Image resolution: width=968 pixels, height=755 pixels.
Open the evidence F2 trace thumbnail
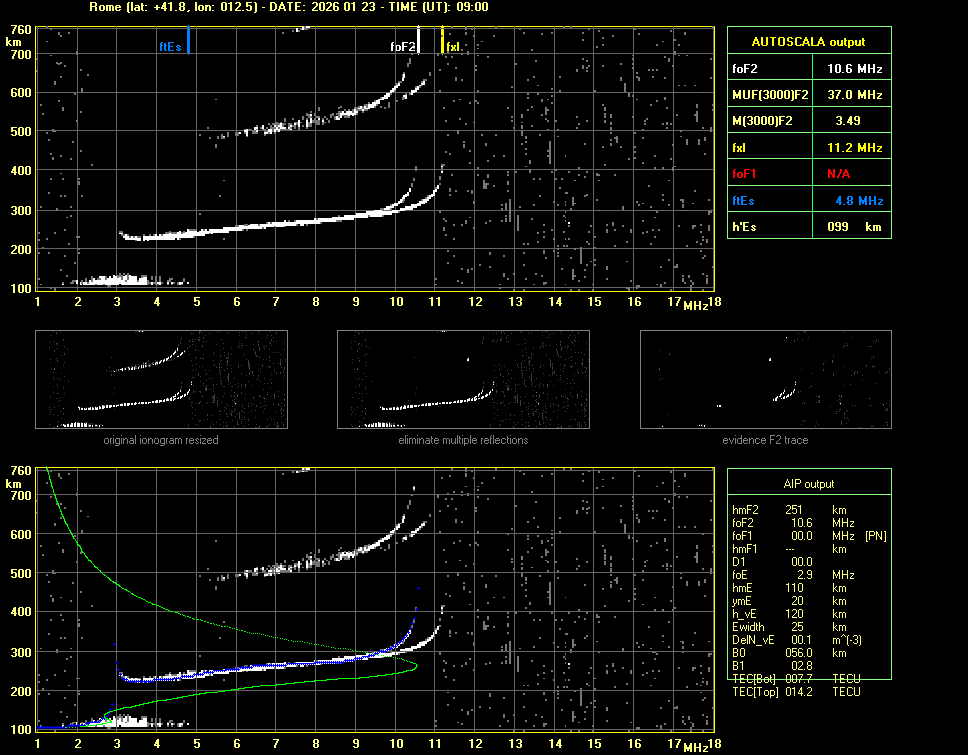tap(765, 379)
